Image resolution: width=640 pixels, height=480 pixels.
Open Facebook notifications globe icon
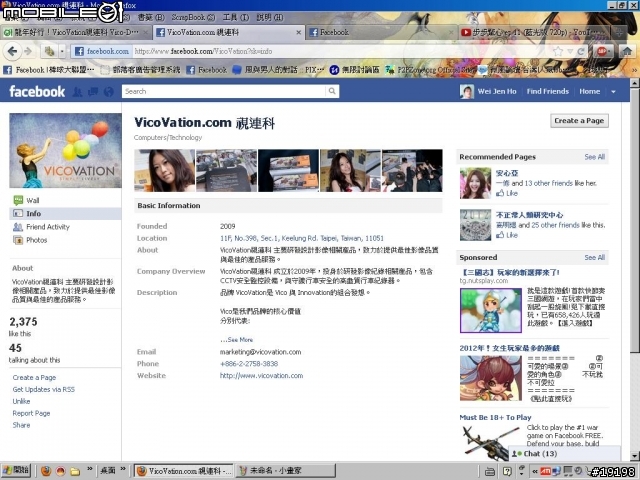pos(109,91)
